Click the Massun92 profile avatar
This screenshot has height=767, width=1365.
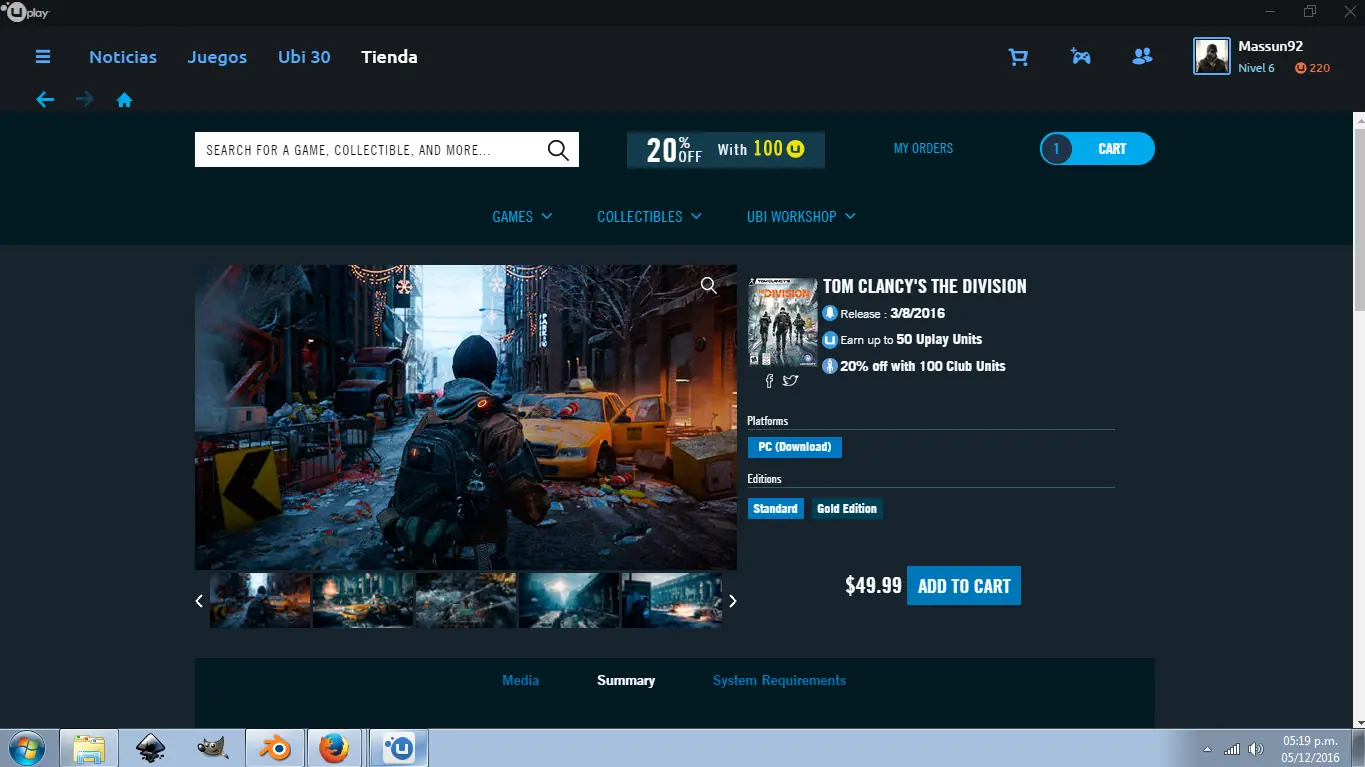point(1212,57)
